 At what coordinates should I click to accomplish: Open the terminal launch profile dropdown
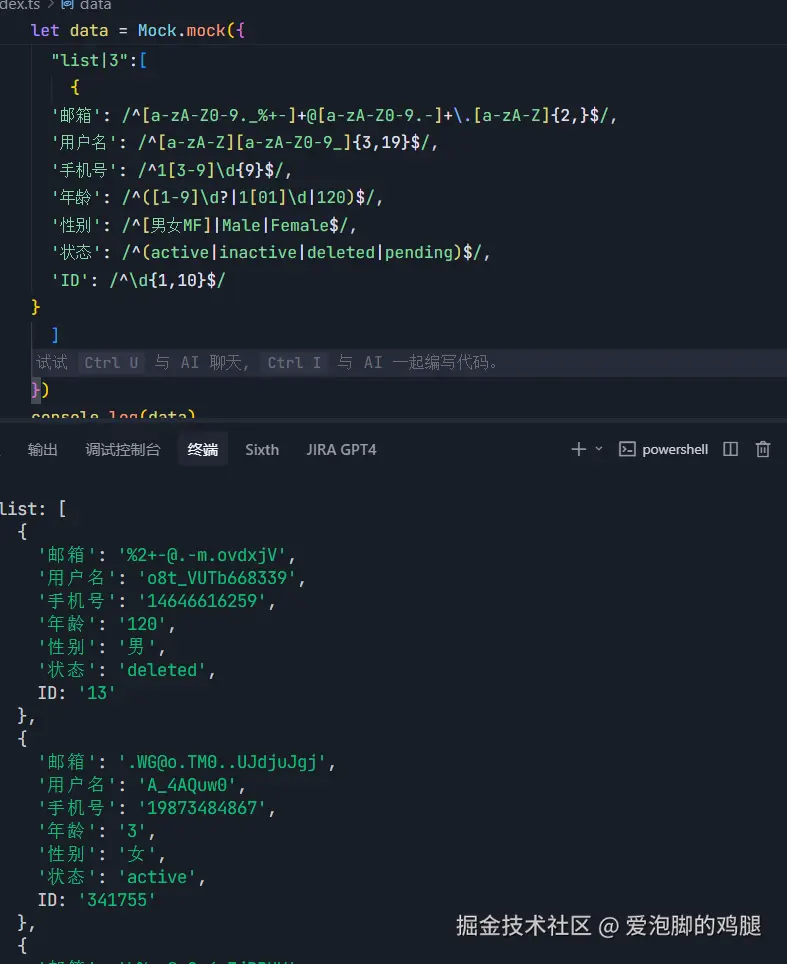click(x=599, y=449)
